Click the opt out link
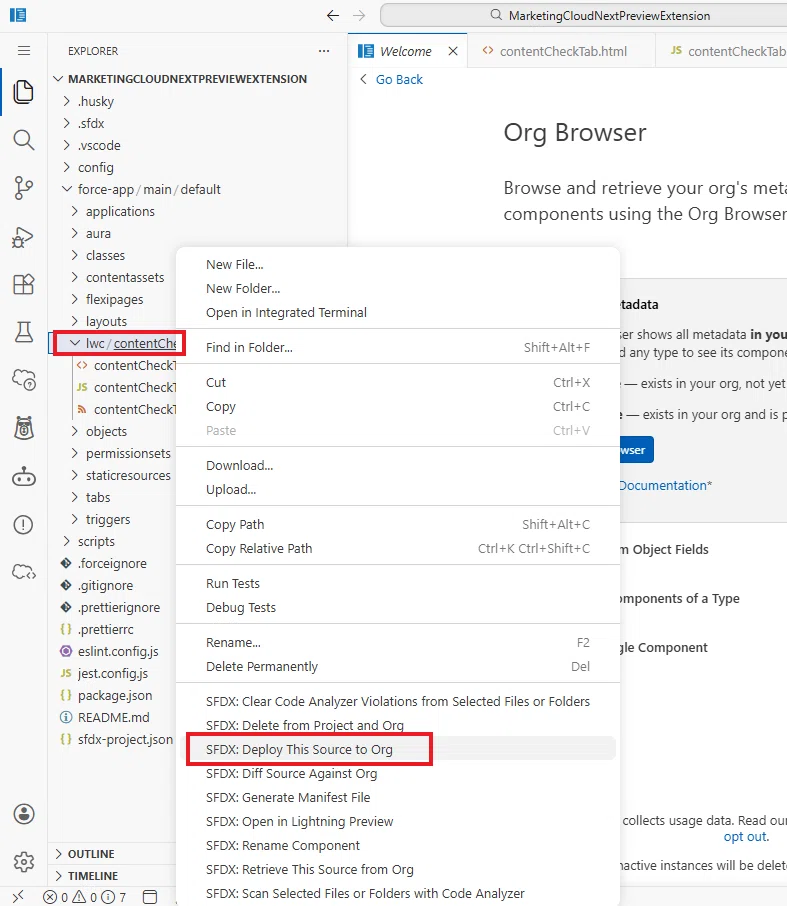The width and height of the screenshot is (787, 906). pyautogui.click(x=745, y=837)
